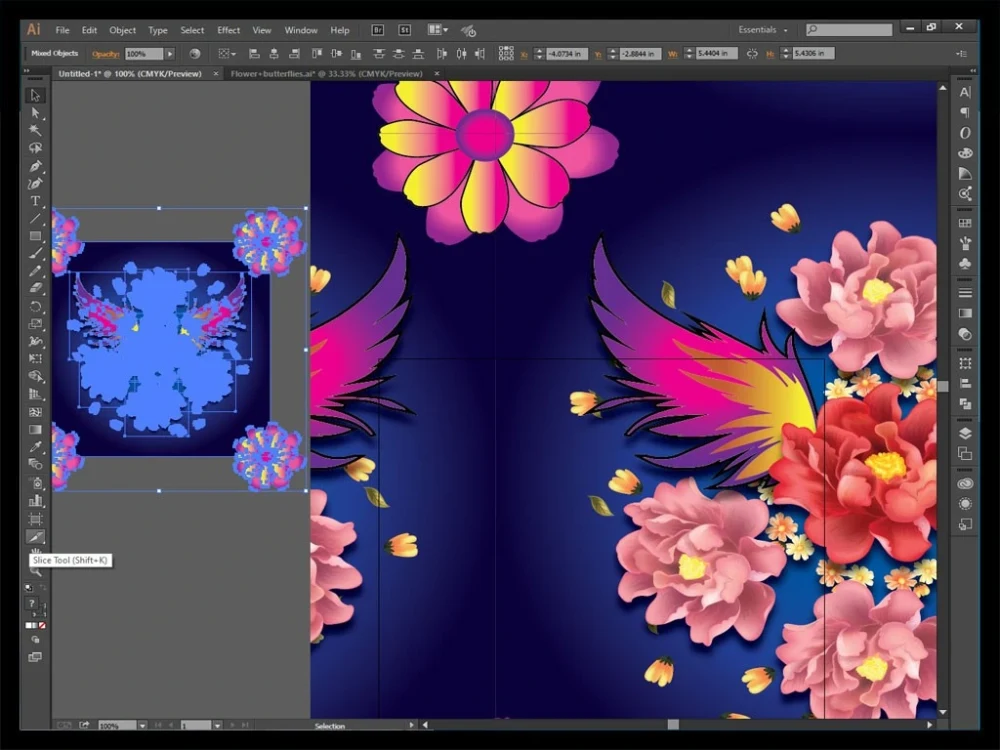Select the Pencil tool

click(35, 271)
